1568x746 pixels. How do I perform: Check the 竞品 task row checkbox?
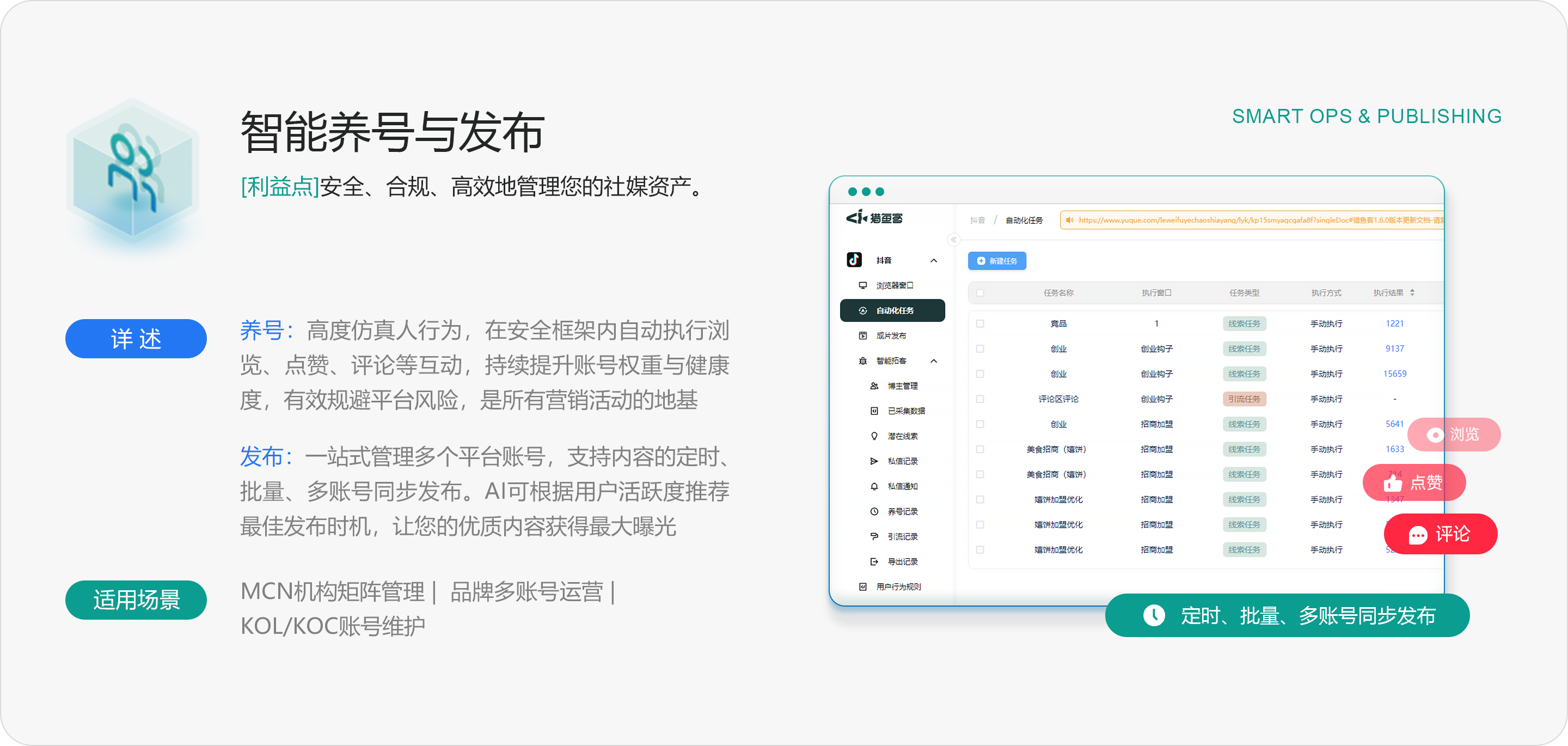pyautogui.click(x=980, y=324)
